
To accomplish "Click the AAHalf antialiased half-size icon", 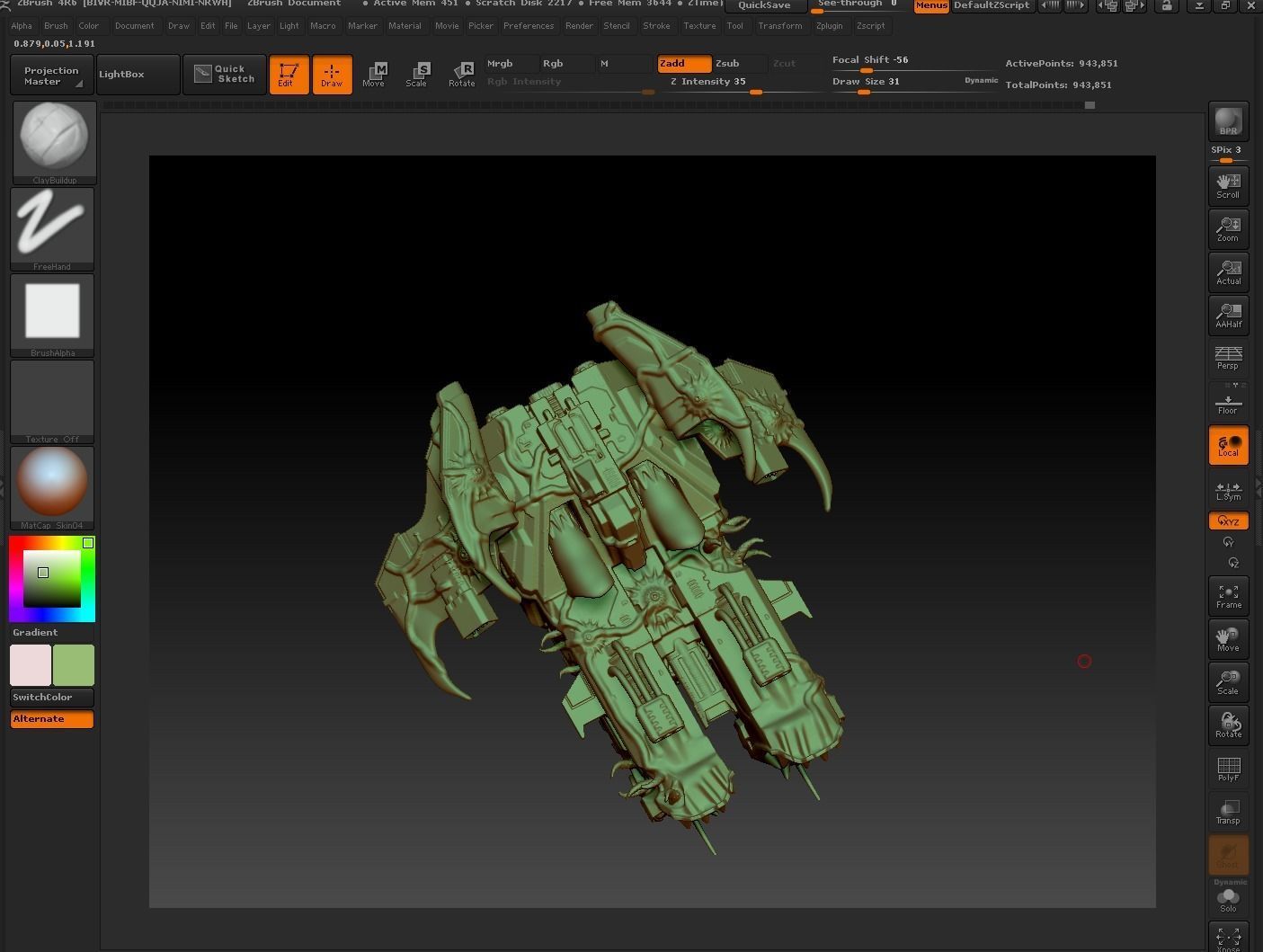I will tap(1228, 315).
